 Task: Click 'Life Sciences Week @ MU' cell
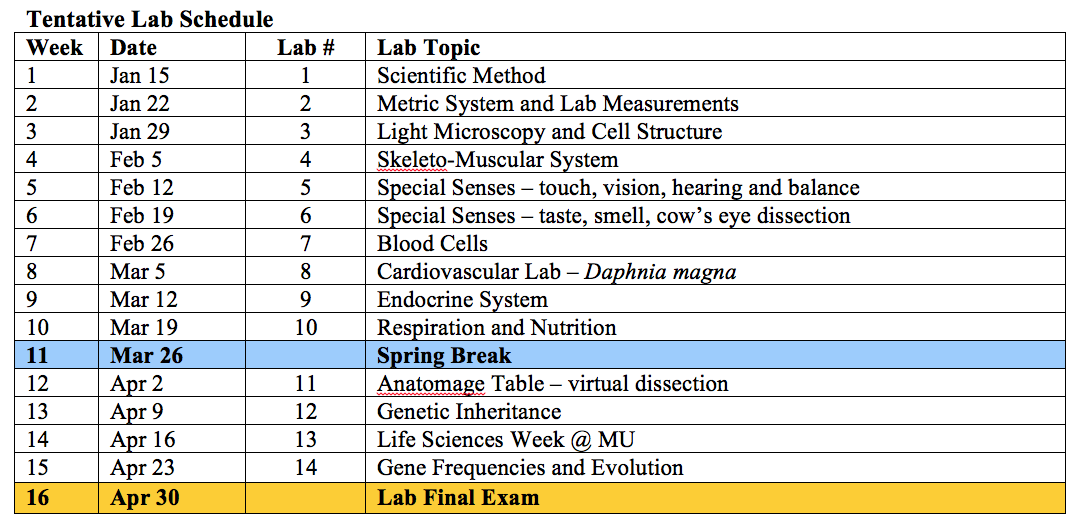tap(716, 439)
